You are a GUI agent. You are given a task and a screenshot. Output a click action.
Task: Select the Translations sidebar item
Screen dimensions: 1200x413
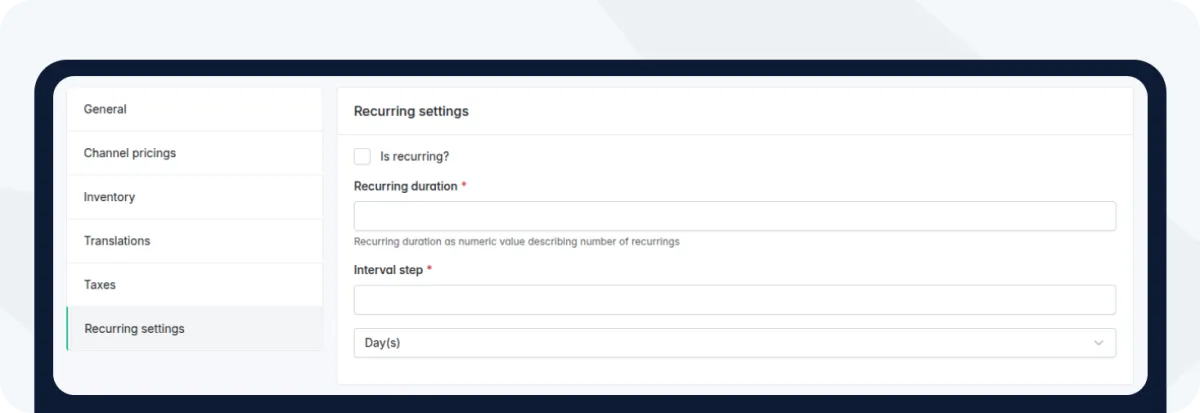[117, 241]
